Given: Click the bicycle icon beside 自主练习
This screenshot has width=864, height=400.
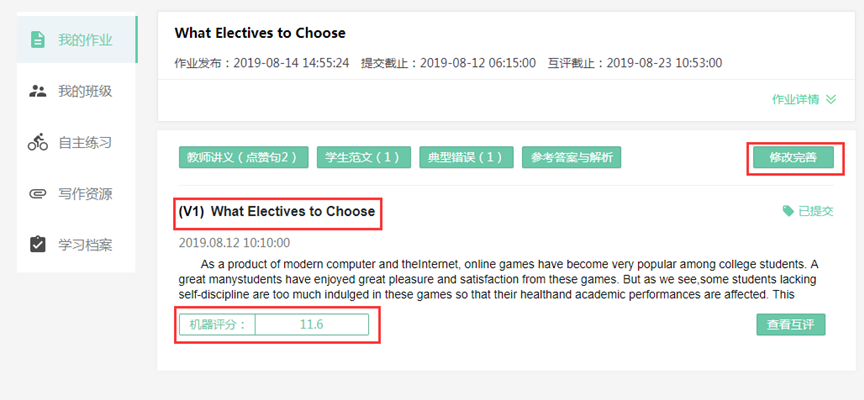Looking at the screenshot, I should tap(38, 142).
